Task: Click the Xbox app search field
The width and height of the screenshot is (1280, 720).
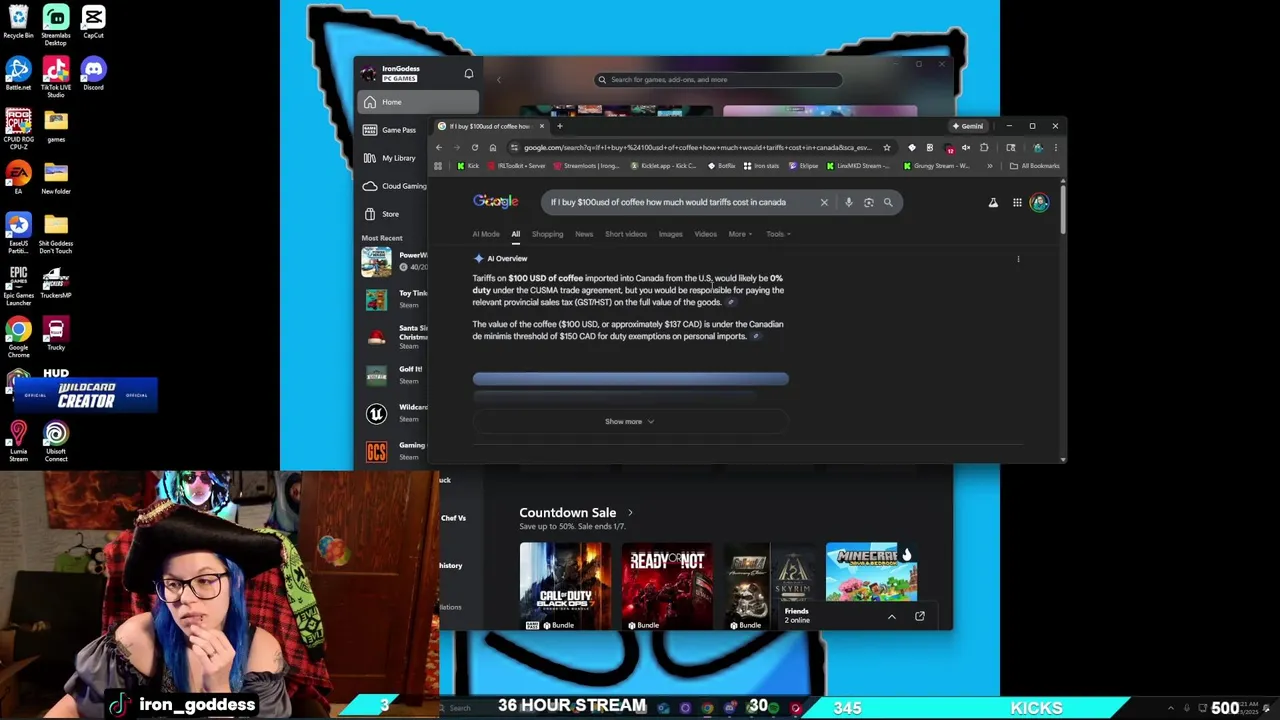Action: tap(718, 80)
